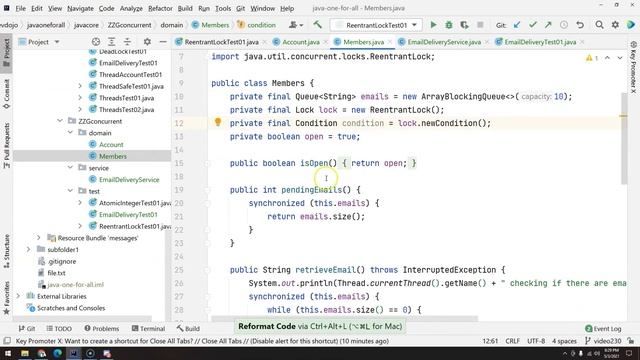The width and height of the screenshot is (640, 360).
Task: Select EmailDeliveryService in project tree
Action: pyautogui.click(x=129, y=180)
